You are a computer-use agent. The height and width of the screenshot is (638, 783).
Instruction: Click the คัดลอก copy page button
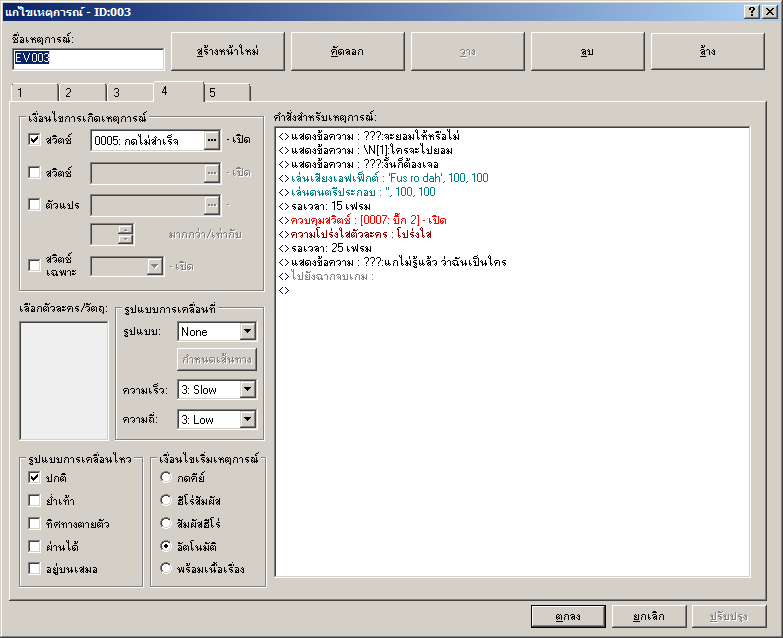coord(348,51)
